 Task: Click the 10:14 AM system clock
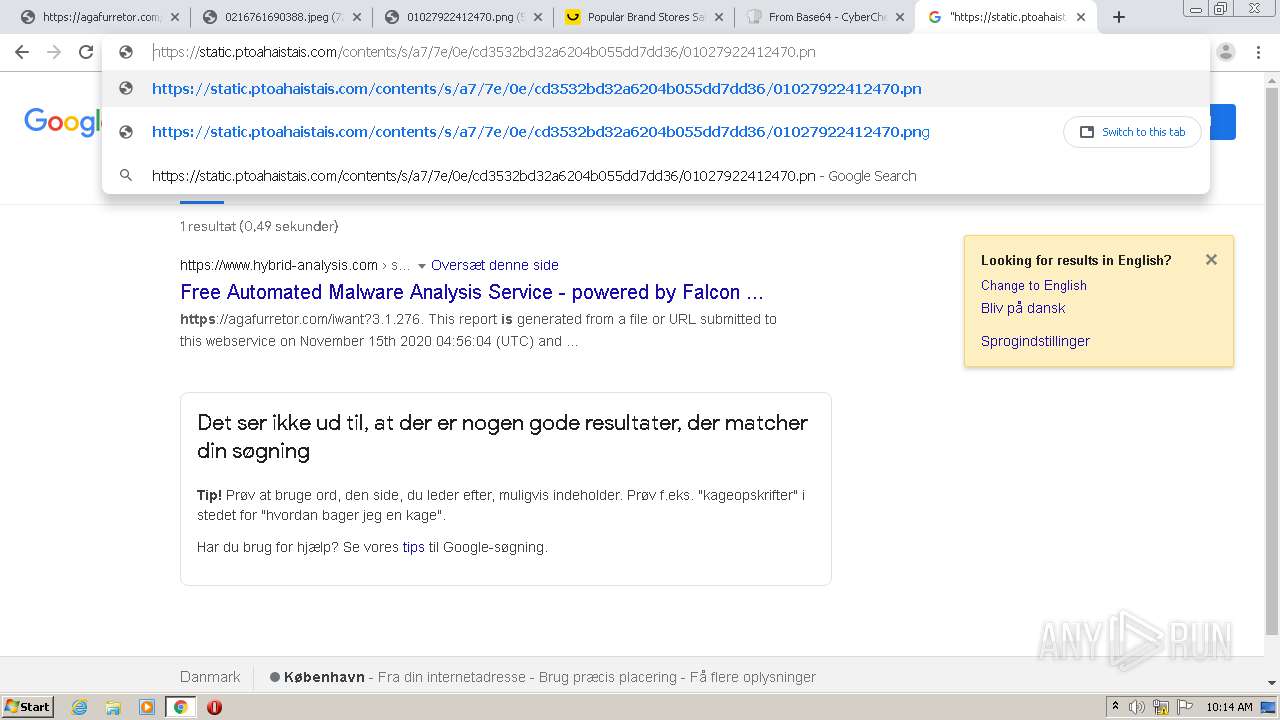1229,707
